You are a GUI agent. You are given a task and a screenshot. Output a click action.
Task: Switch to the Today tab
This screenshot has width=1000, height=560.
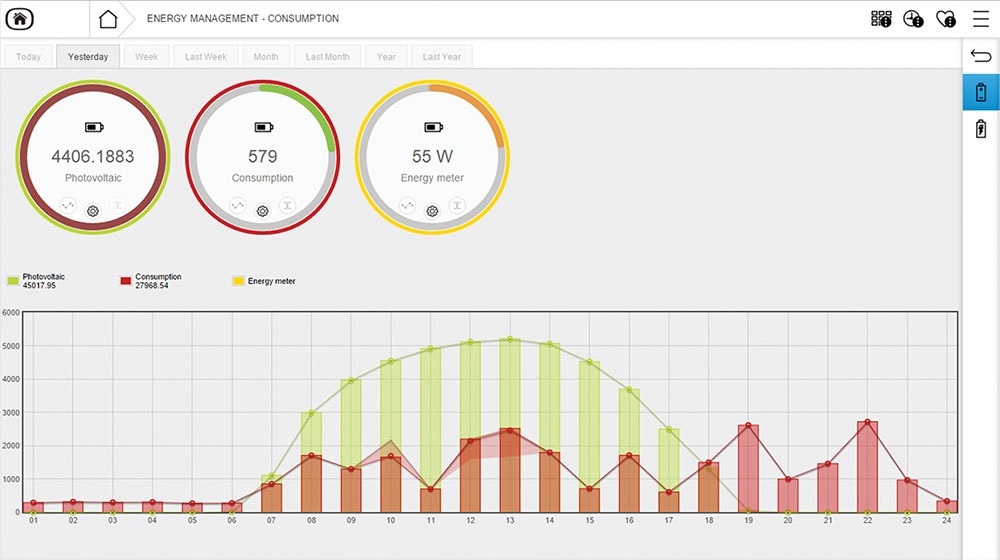29,57
